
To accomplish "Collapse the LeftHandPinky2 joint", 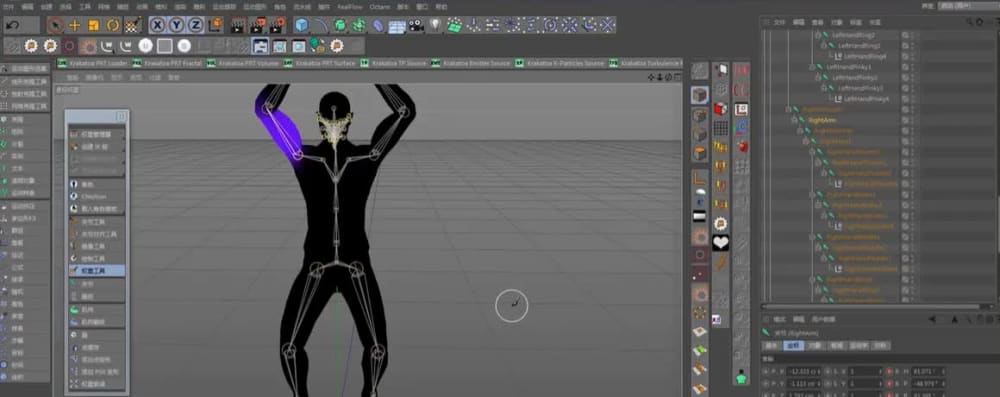I will (818, 77).
